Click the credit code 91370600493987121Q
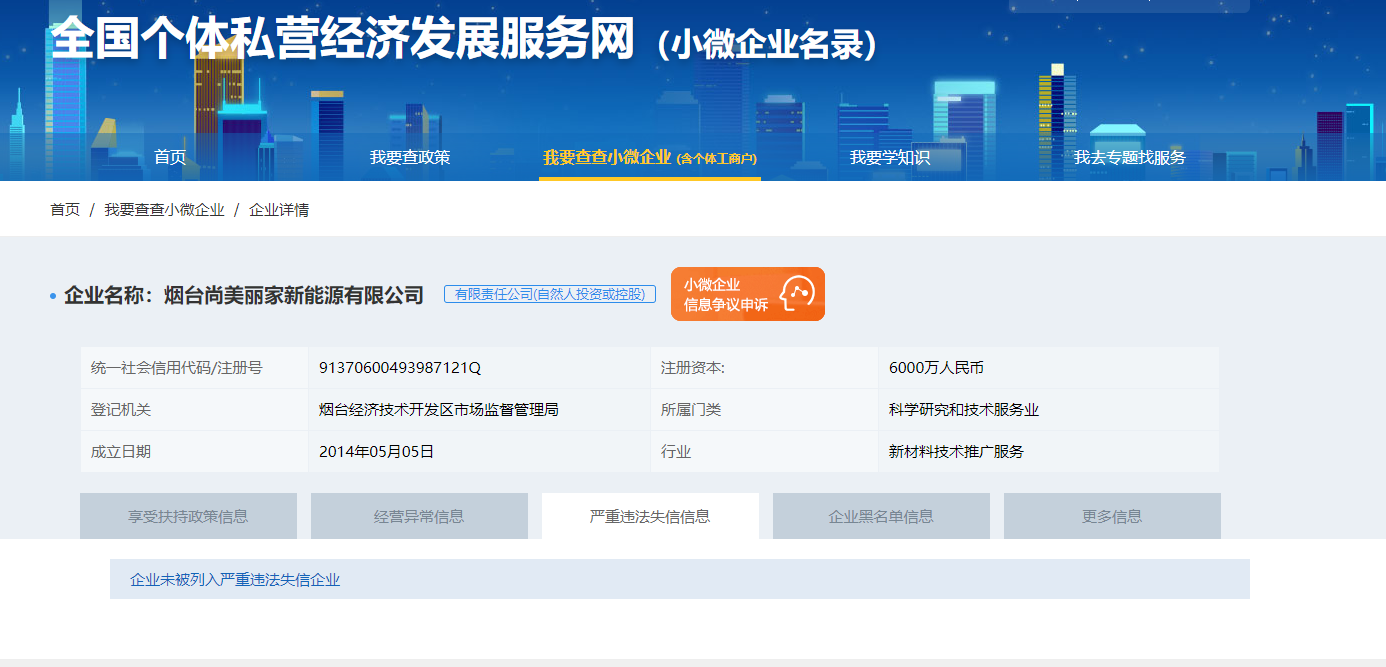Screen dimensions: 1386x667 [400, 368]
